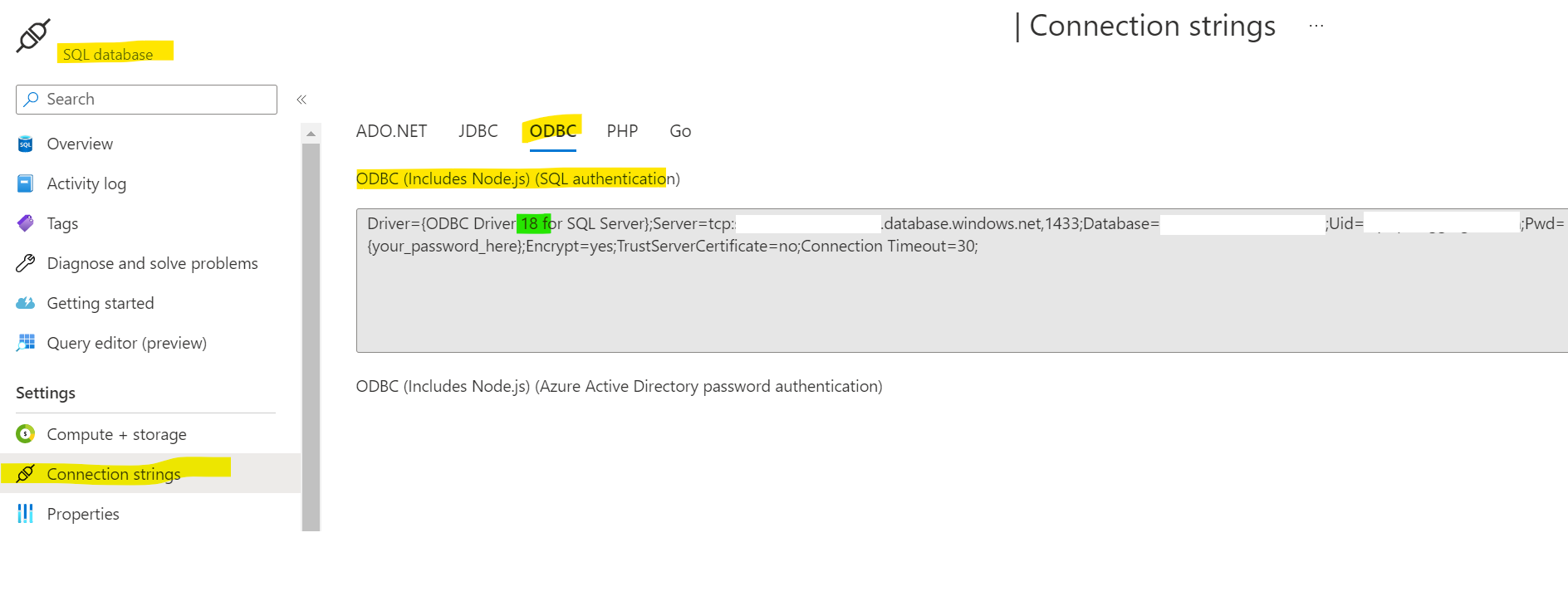Click inside the ODBC connection string box
This screenshot has width=1568, height=601.
point(962,281)
